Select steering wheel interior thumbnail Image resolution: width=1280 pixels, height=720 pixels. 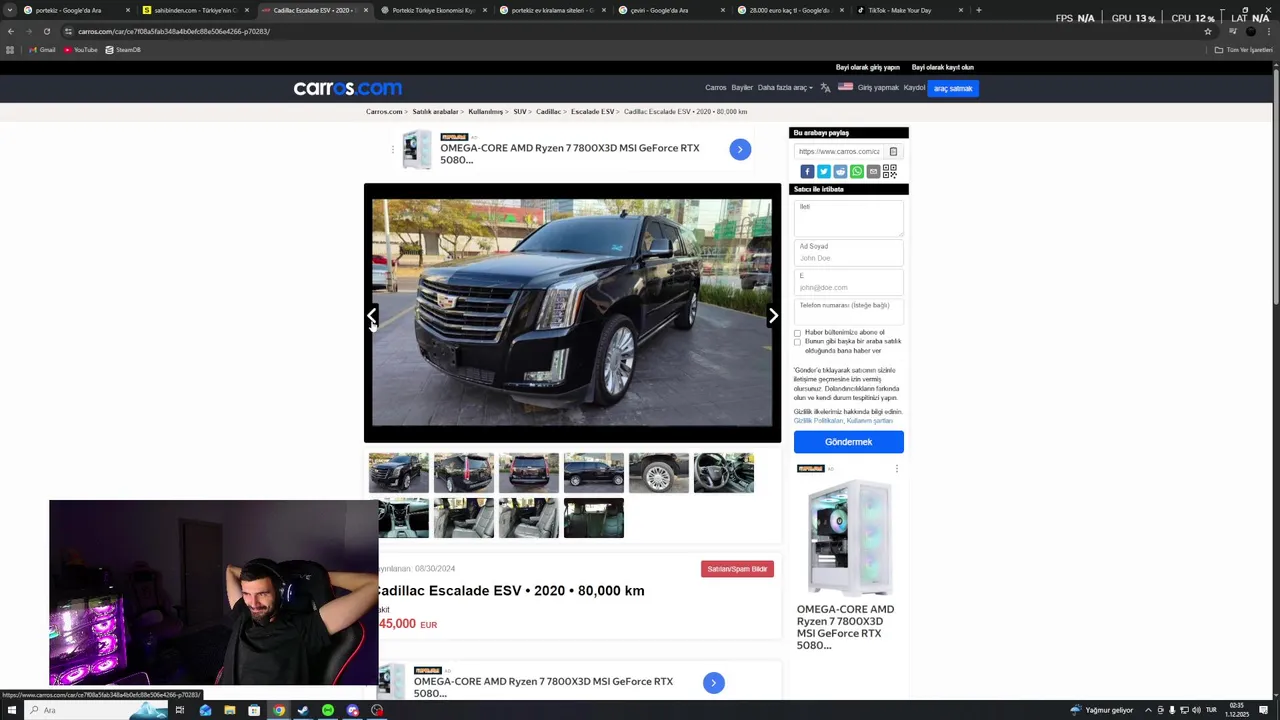pos(724,473)
